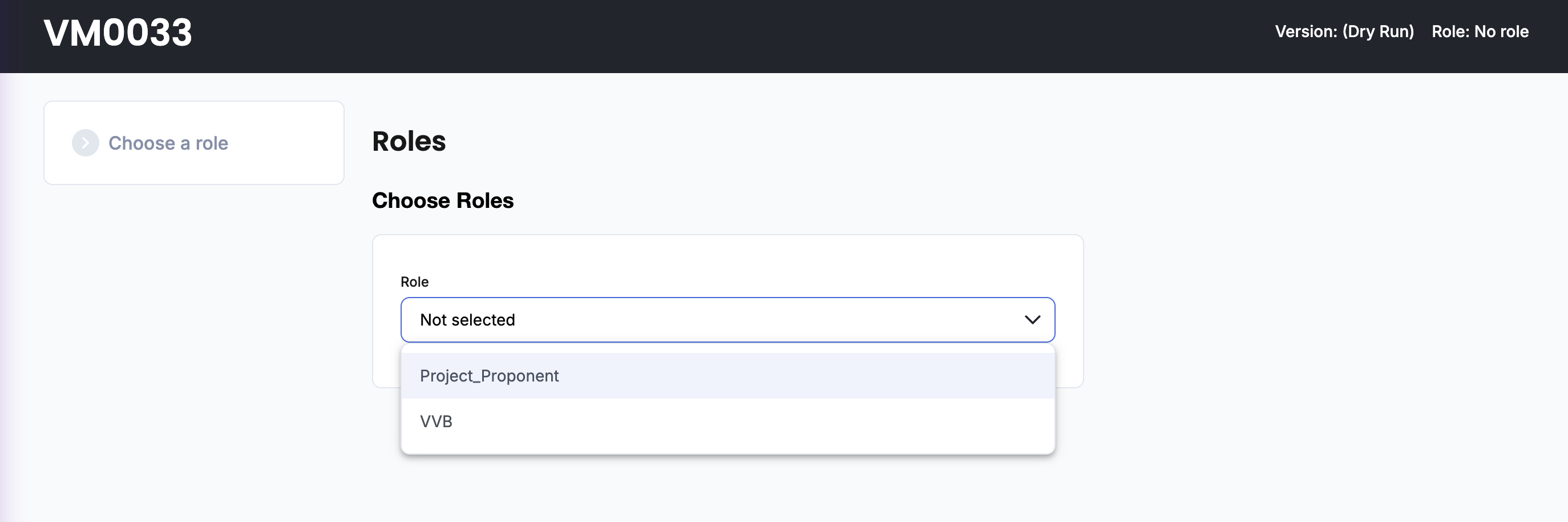The width and height of the screenshot is (1568, 522).
Task: Click the 'Choose Roles' subheading
Action: click(x=443, y=200)
